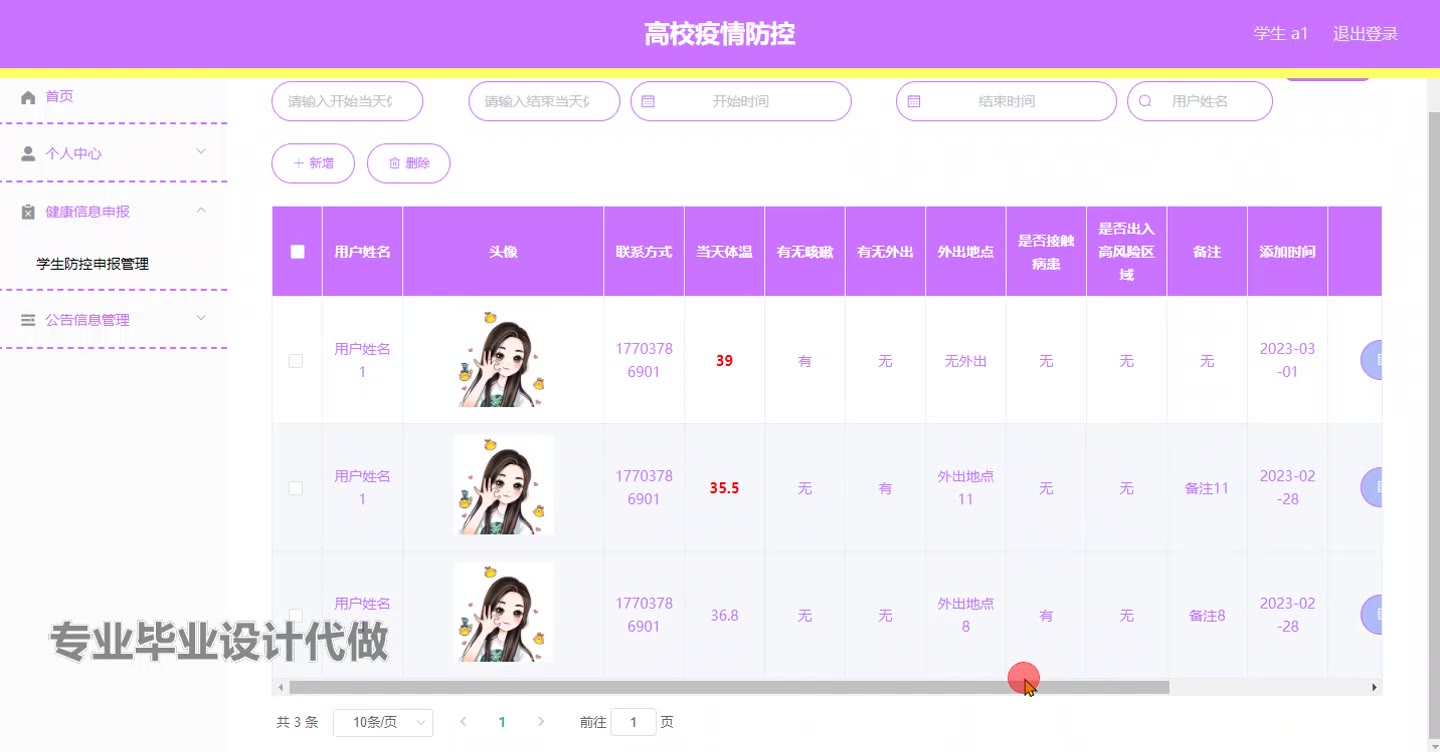Click temperature value 36.8
1440x752 pixels.
click(x=724, y=615)
